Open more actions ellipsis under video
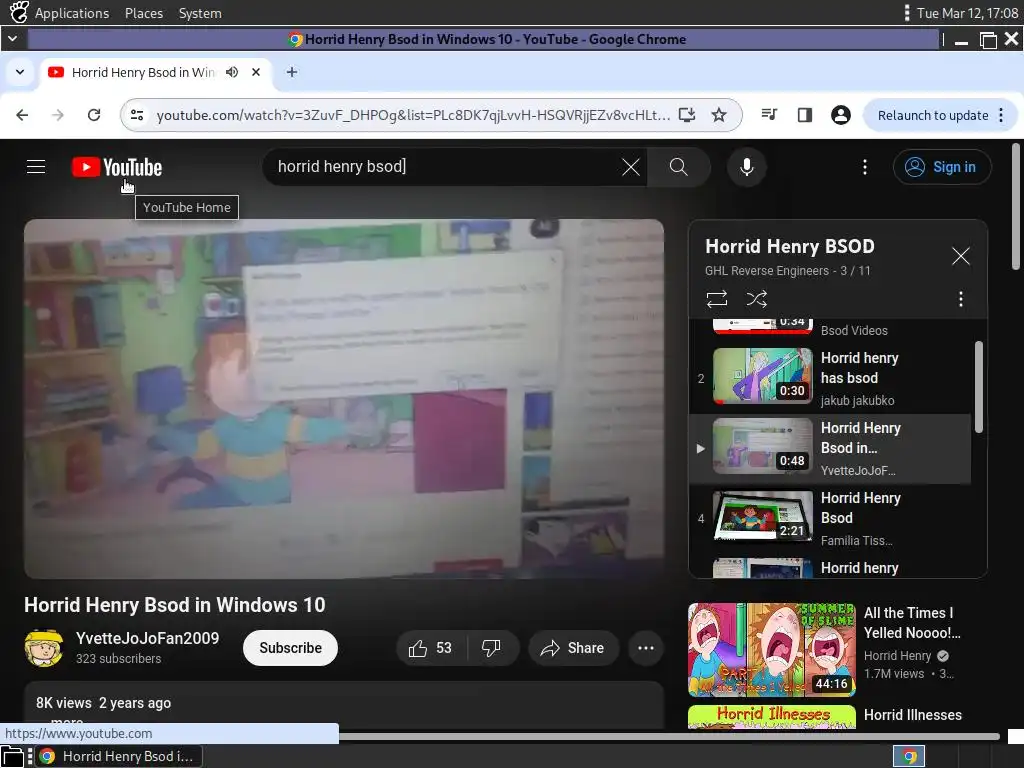Image resolution: width=1024 pixels, height=768 pixels. pos(646,648)
